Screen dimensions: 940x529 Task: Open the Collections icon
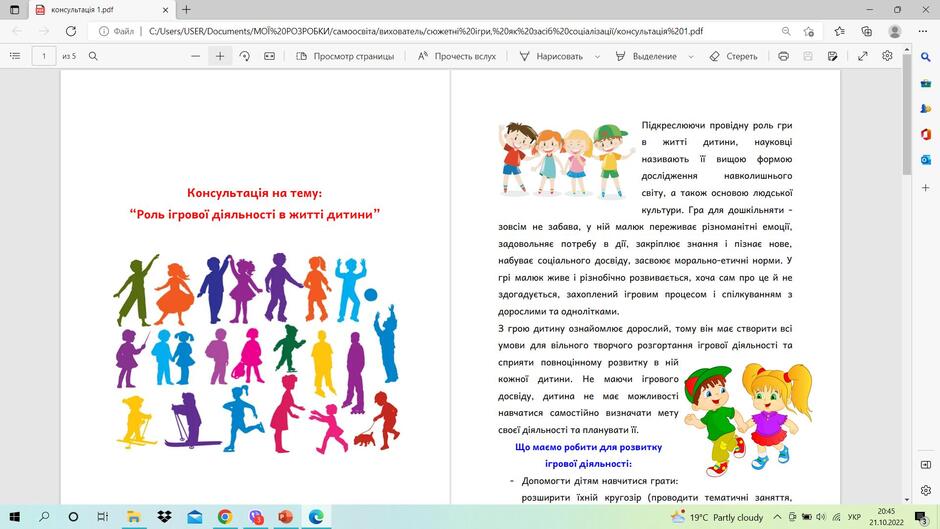pos(866,31)
